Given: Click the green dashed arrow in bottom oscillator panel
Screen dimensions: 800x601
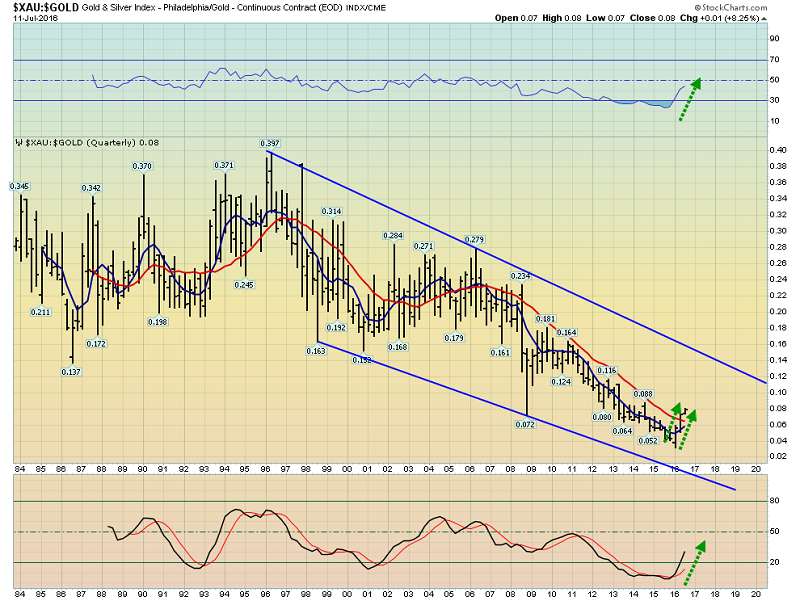Looking at the screenshot, I should [691, 560].
